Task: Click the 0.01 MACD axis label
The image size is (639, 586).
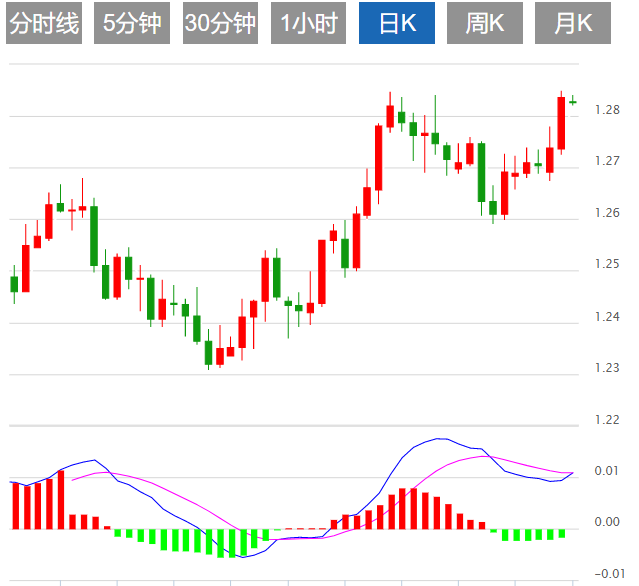Action: [607, 471]
